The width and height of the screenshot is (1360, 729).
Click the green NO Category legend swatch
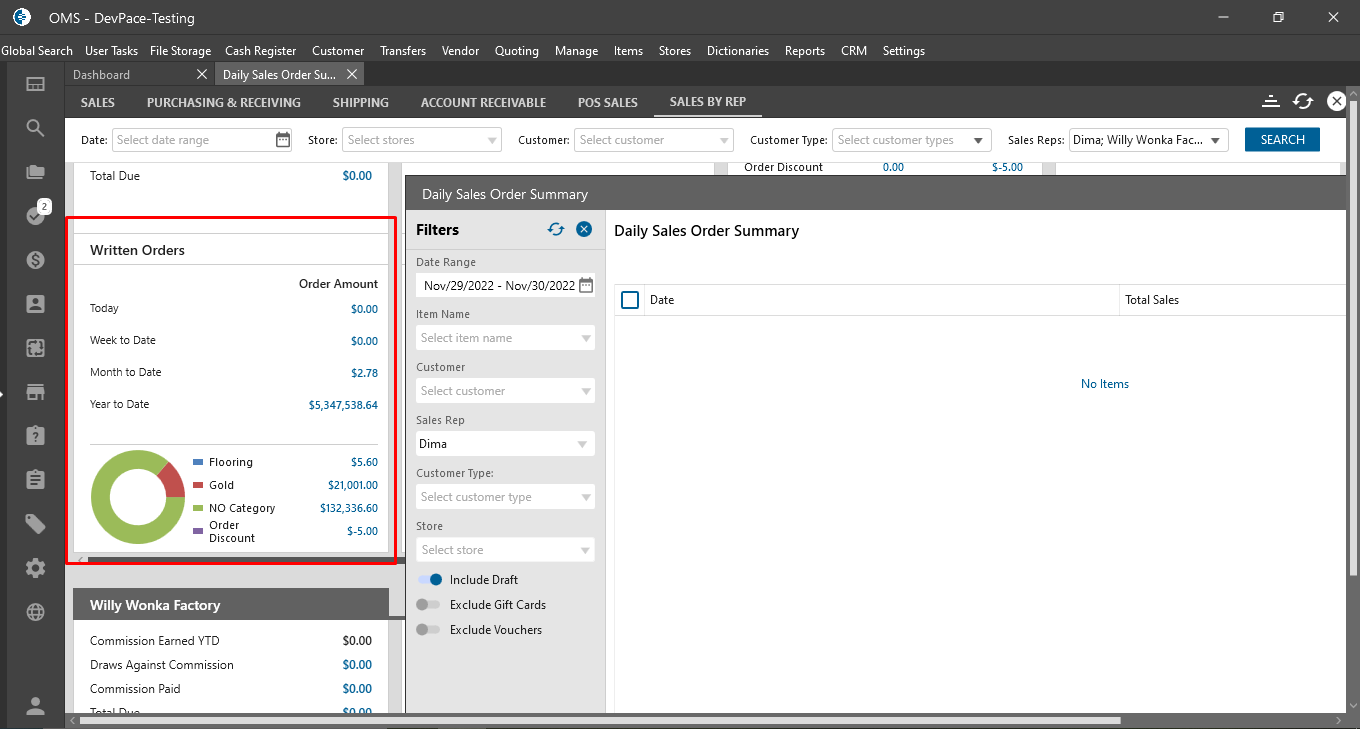pos(198,508)
